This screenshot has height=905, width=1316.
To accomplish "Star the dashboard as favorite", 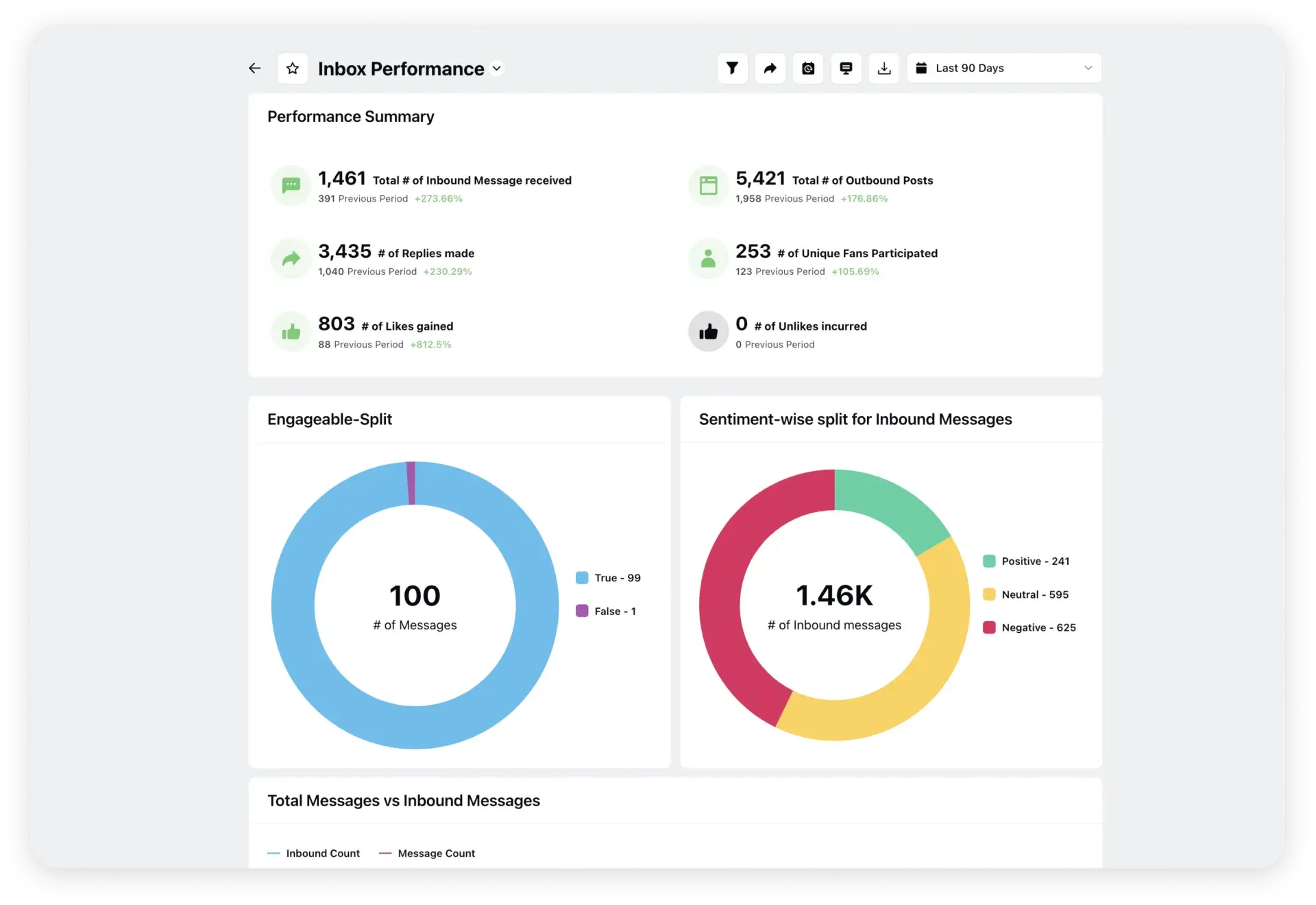I will [x=293, y=68].
